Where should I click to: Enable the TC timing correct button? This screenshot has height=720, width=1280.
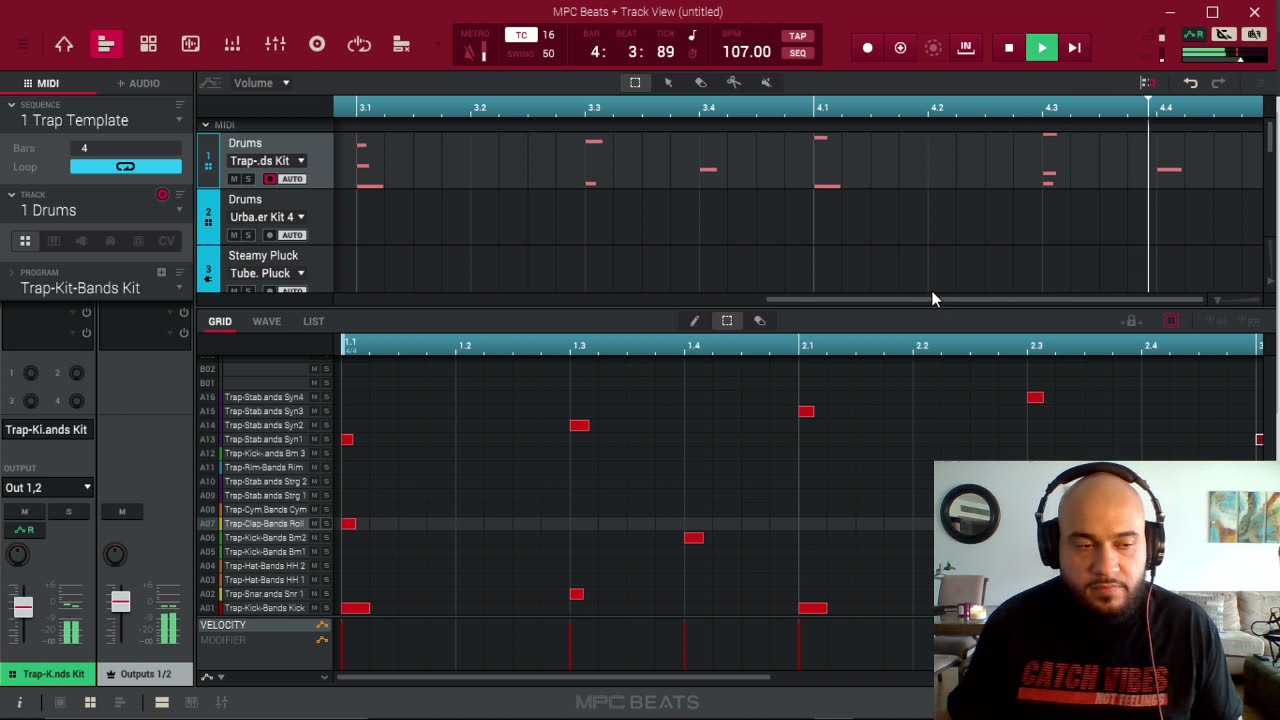pos(521,35)
